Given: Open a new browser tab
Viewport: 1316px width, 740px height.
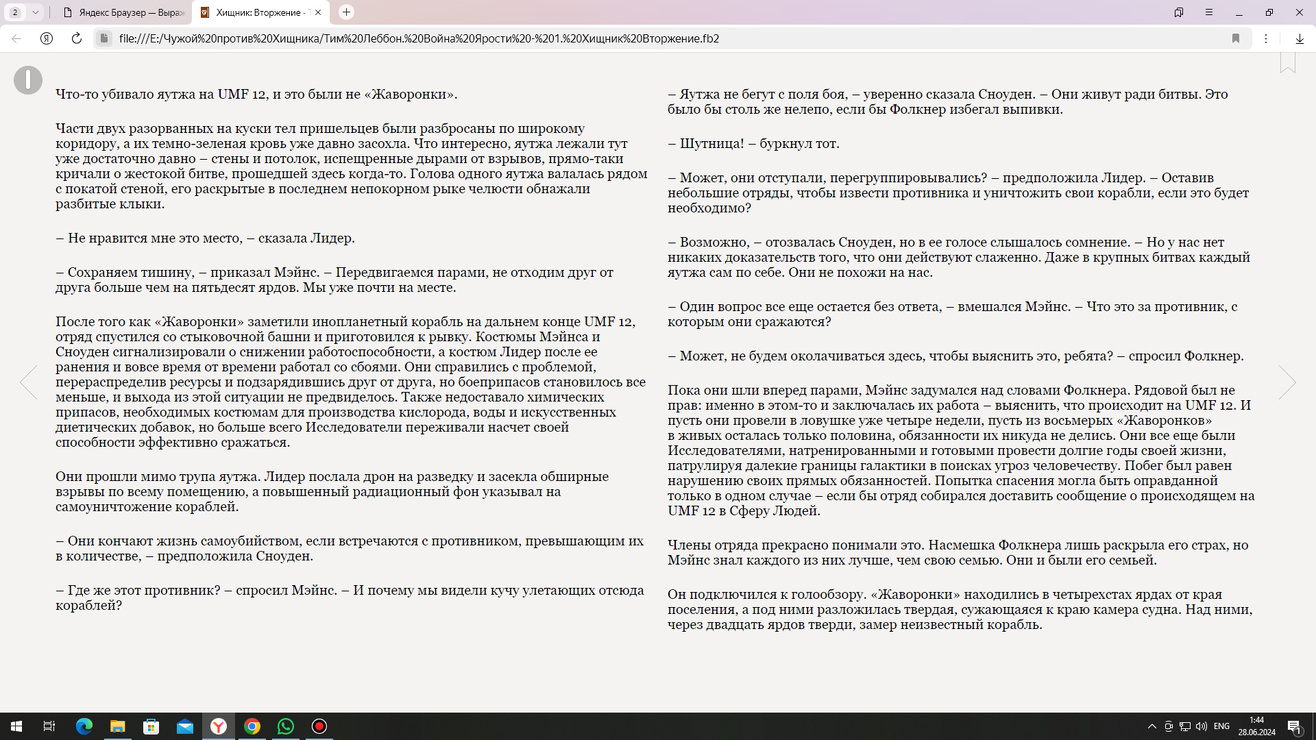Looking at the screenshot, I should tap(346, 12).
